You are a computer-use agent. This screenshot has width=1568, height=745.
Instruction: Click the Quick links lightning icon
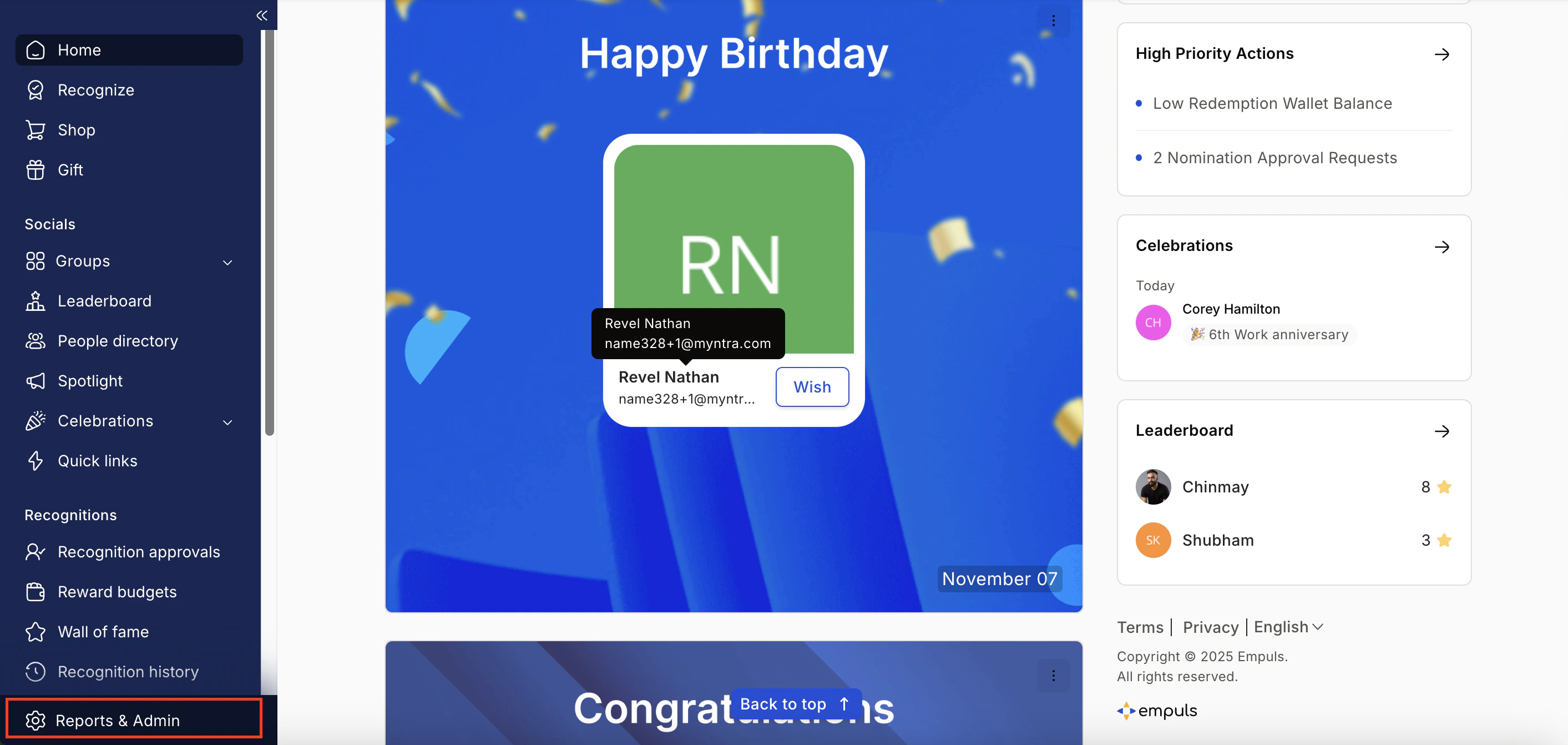click(36, 461)
